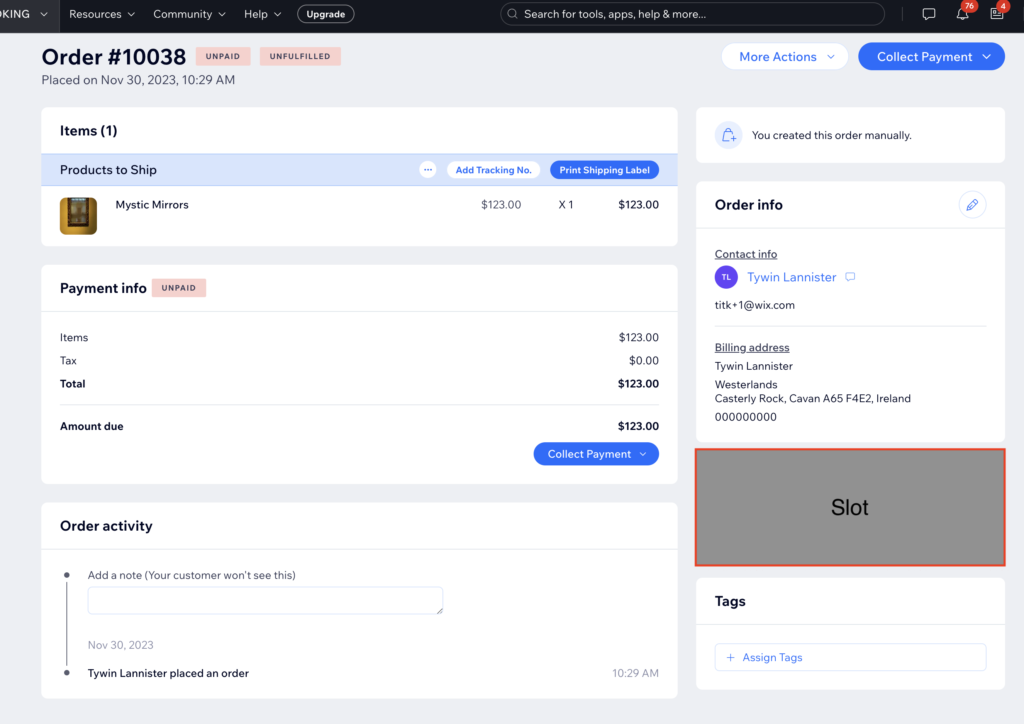Click the Mystic Mirrors product thumbnail
Viewport: 1024px width, 724px height.
coord(78,216)
